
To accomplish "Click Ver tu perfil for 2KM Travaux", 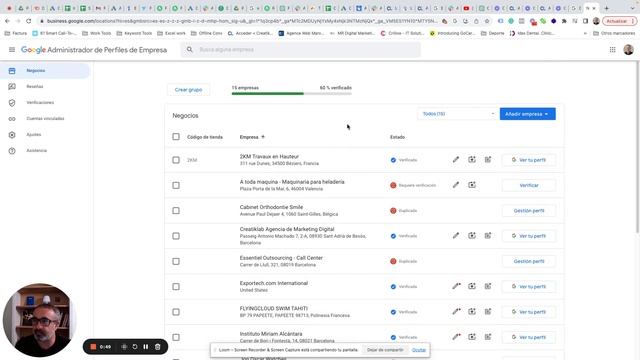I will click(x=529, y=160).
